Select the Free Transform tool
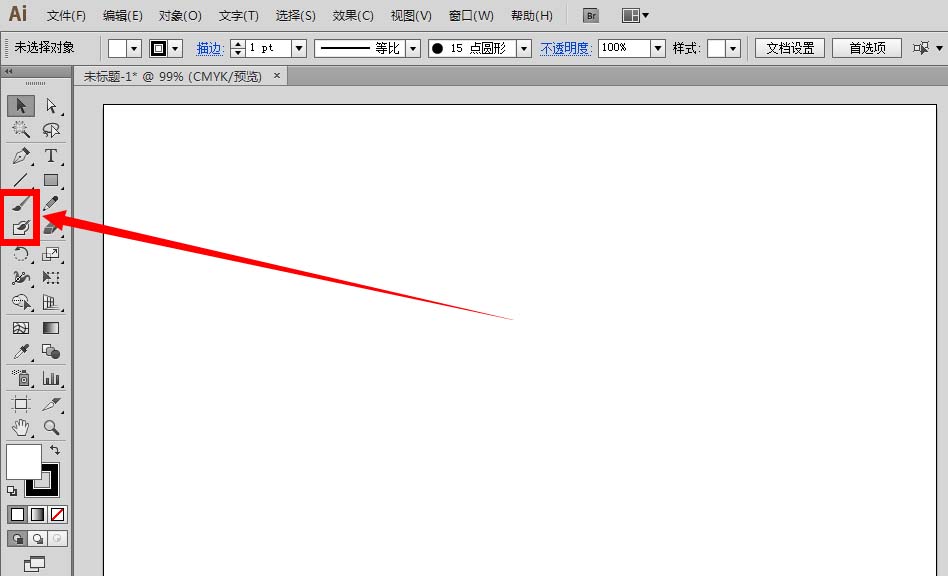Image resolution: width=948 pixels, height=576 pixels. pyautogui.click(x=51, y=277)
